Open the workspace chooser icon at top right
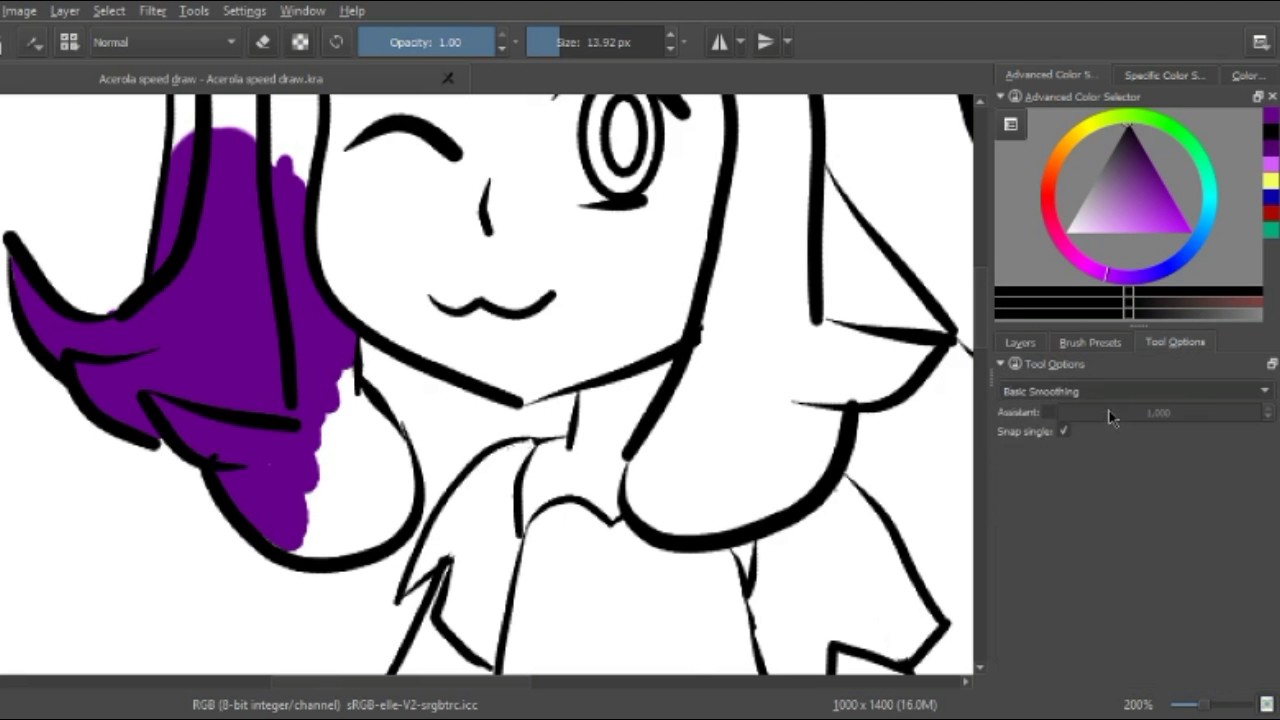 1261,42
